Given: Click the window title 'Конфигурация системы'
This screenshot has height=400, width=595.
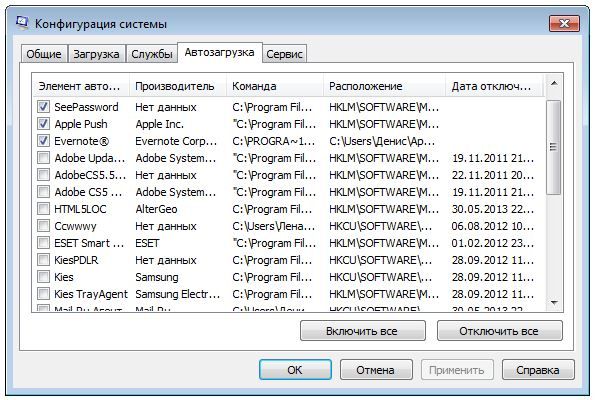Looking at the screenshot, I should click(x=101, y=24).
